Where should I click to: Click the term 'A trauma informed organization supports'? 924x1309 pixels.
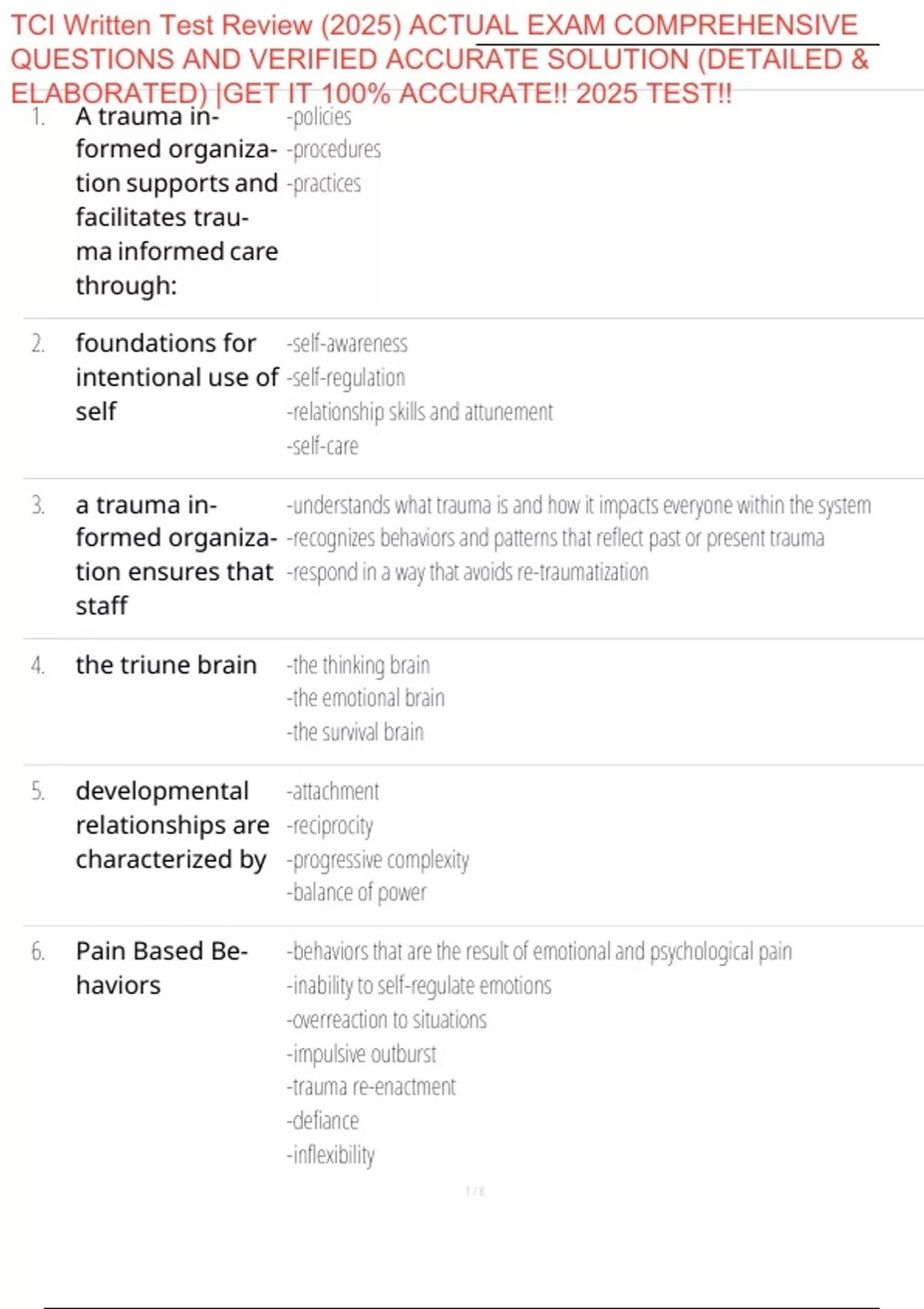(176, 200)
